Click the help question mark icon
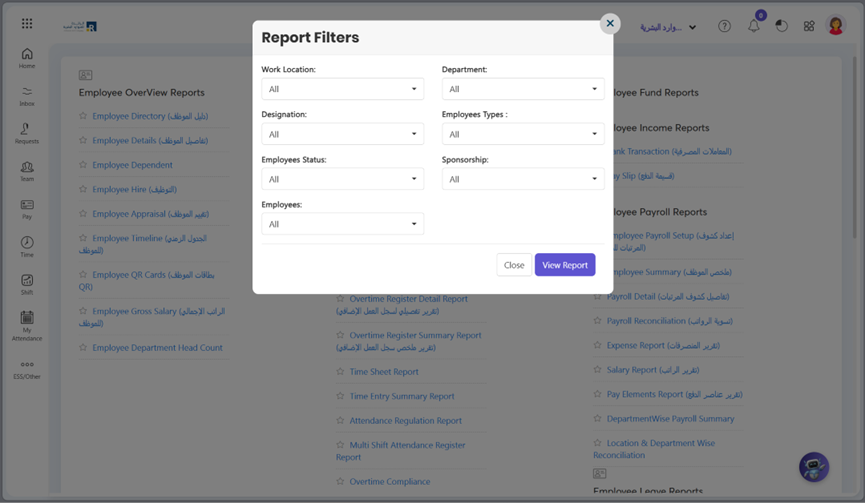This screenshot has width=865, height=503. point(724,26)
